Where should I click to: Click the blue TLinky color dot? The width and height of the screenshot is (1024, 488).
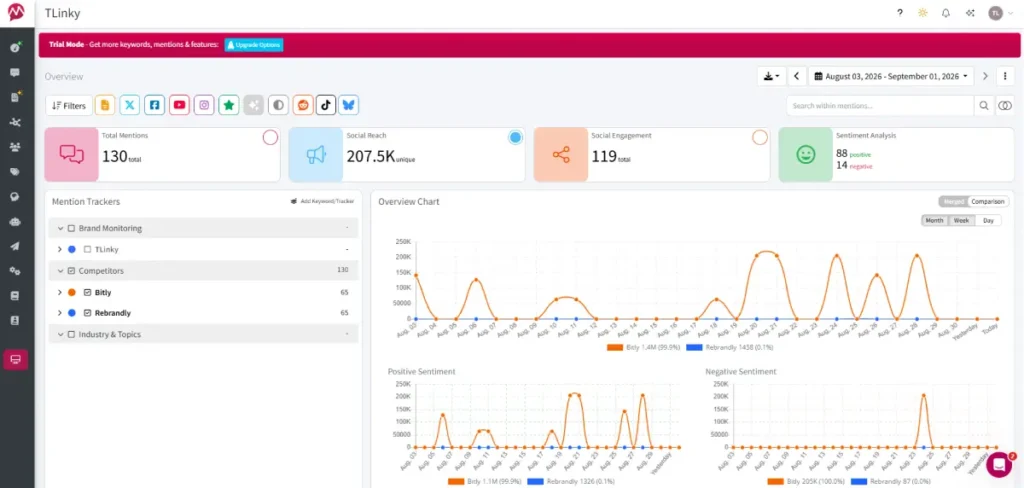[72, 250]
